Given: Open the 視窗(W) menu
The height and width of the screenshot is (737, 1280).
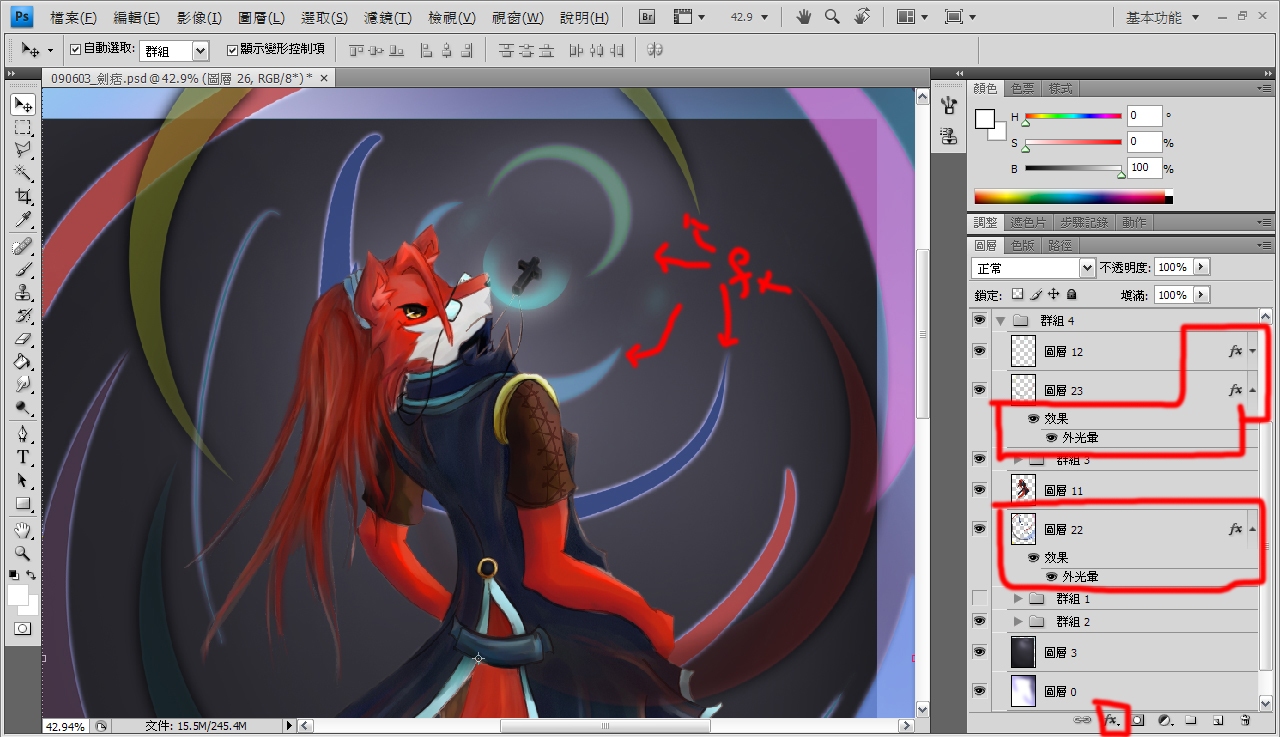Looking at the screenshot, I should coord(518,18).
